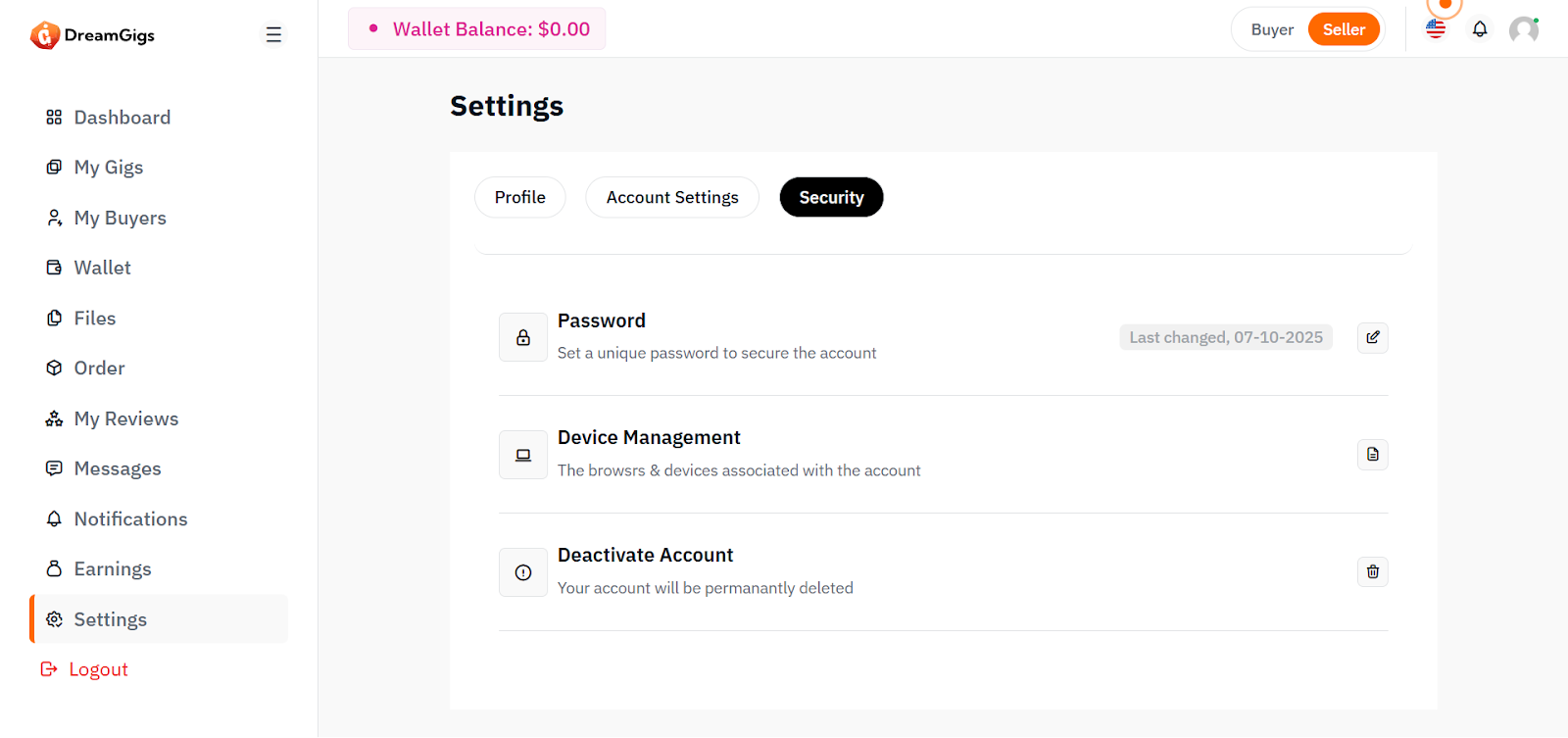Open My Gigs in sidebar
The height and width of the screenshot is (738, 1568).
(108, 168)
